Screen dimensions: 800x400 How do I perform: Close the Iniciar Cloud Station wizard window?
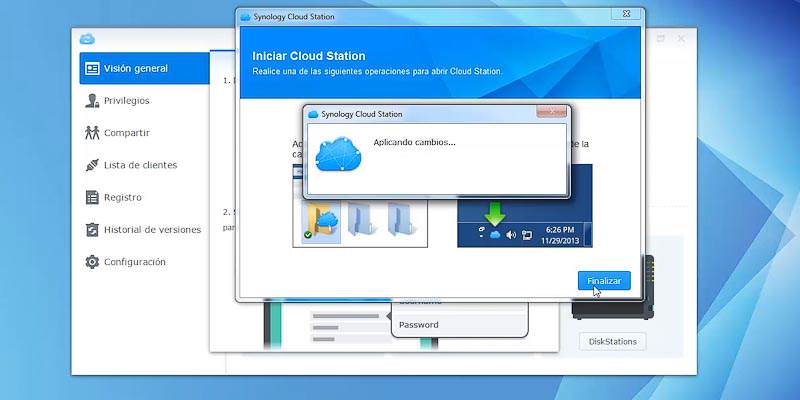pyautogui.click(x=626, y=14)
